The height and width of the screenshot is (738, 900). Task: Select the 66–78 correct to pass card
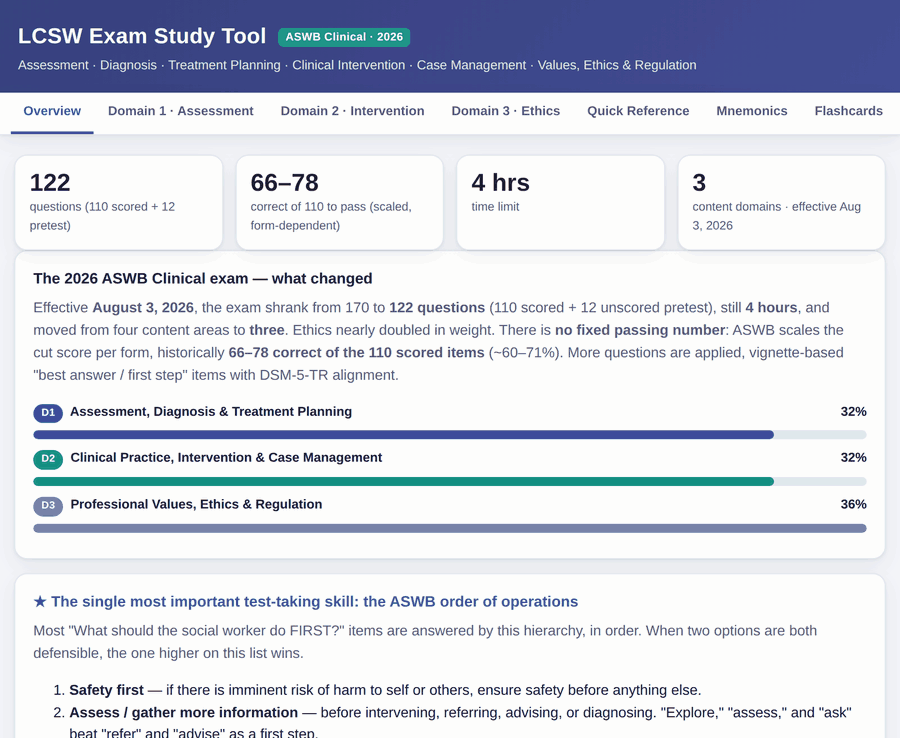pyautogui.click(x=340, y=203)
